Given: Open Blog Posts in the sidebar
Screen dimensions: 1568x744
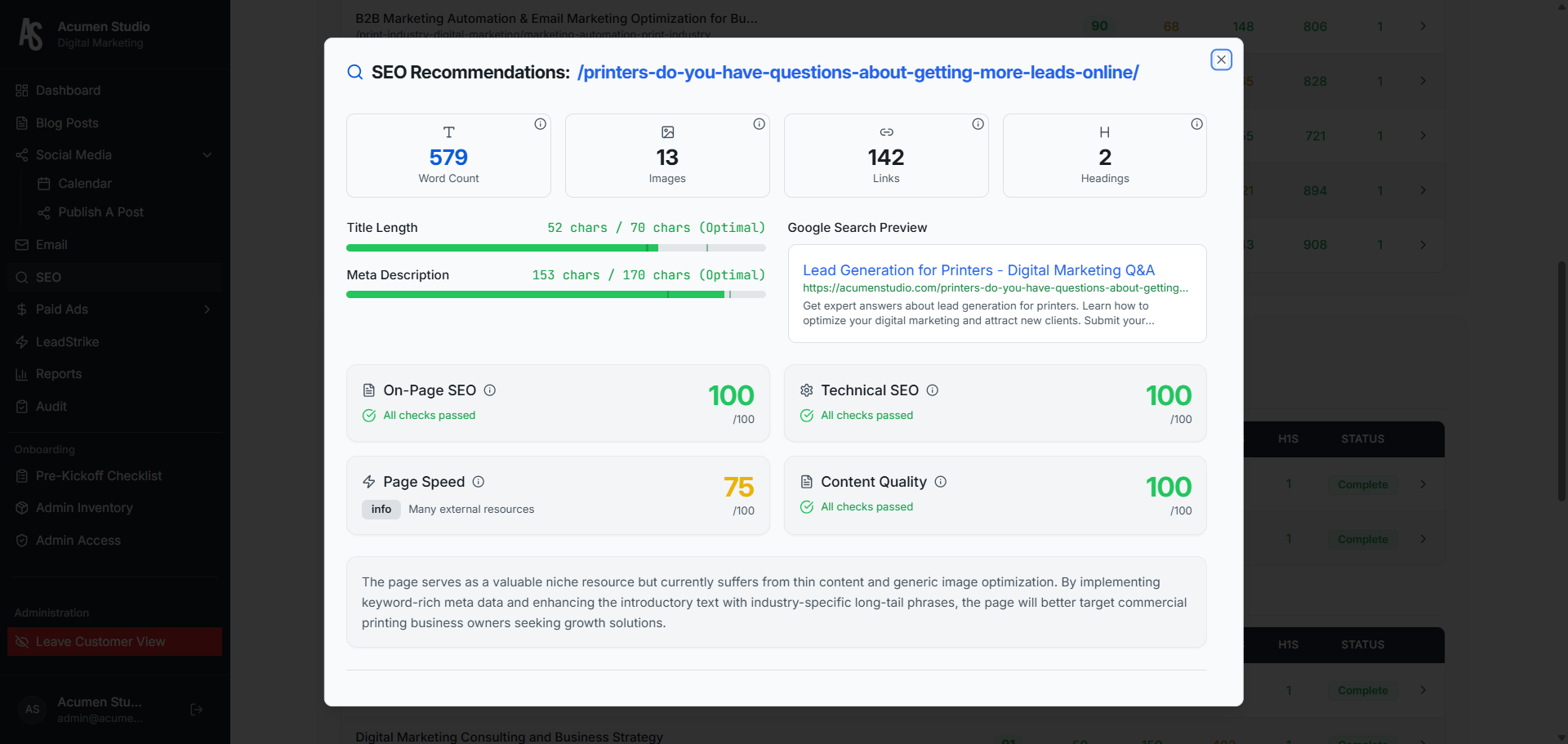Looking at the screenshot, I should click(114, 123).
